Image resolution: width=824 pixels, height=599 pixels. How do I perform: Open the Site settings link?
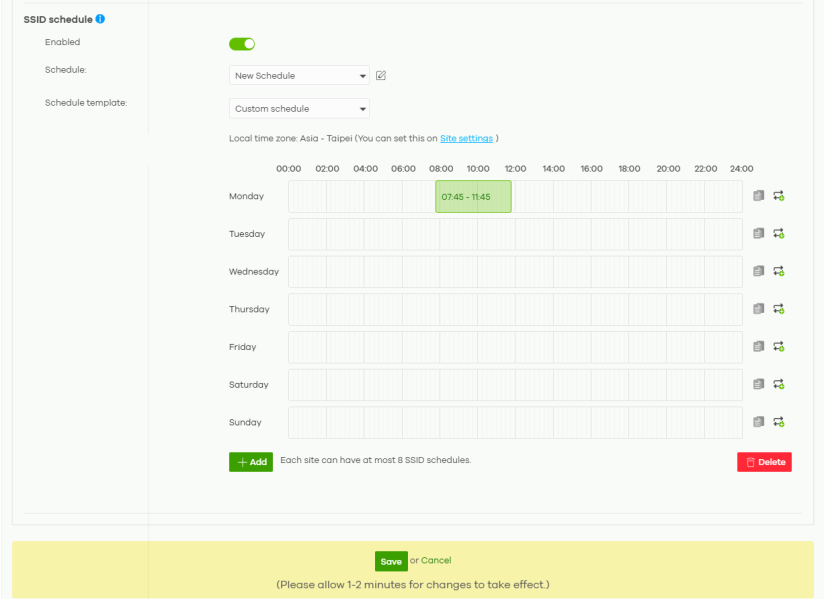[x=466, y=138]
